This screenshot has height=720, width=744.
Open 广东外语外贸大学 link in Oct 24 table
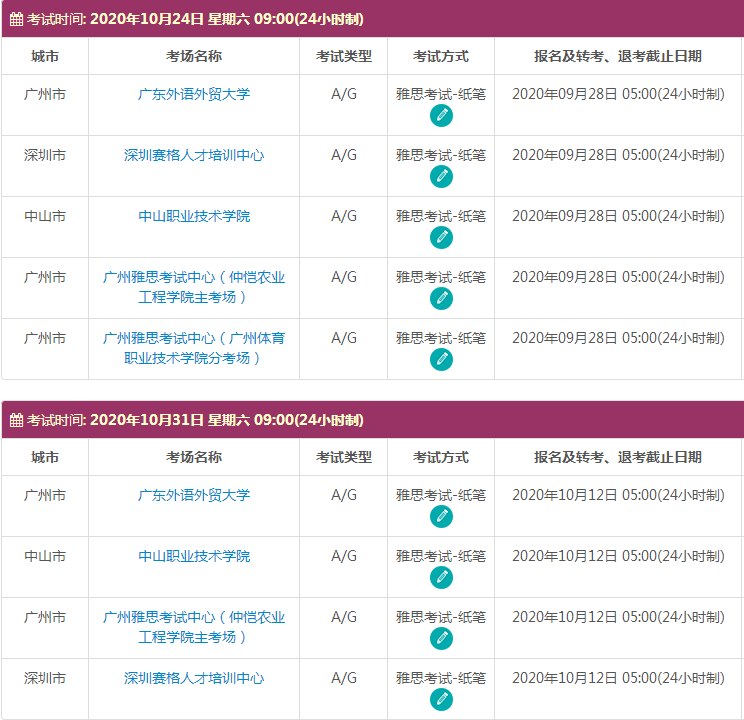click(x=194, y=94)
